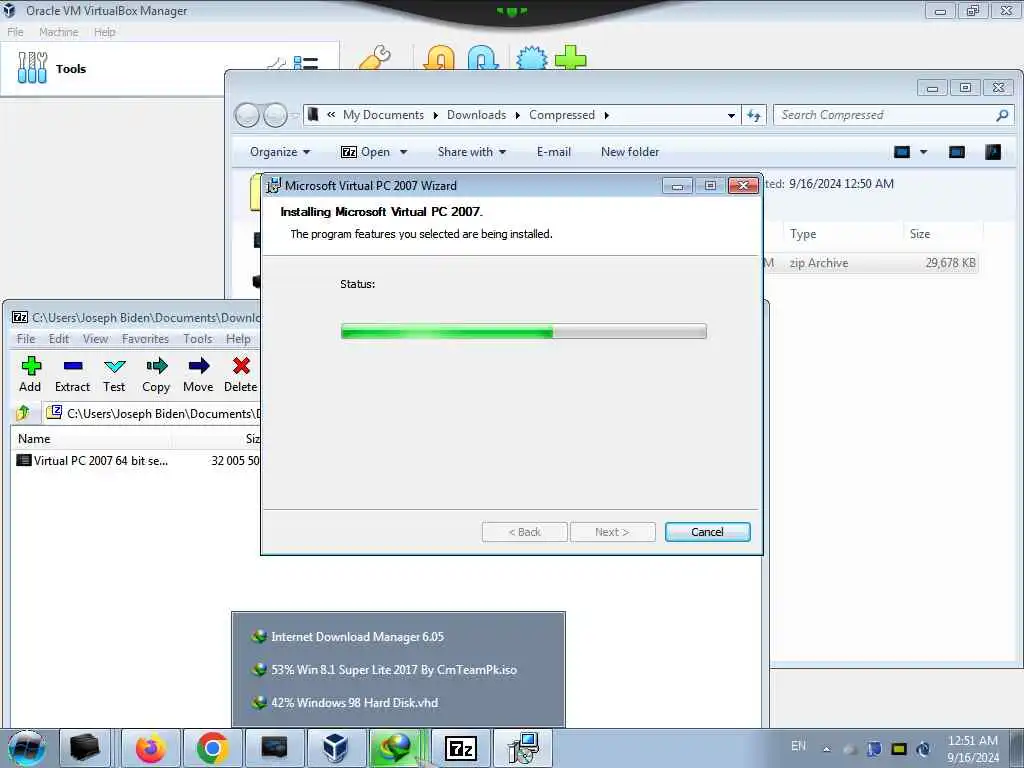The image size is (1024, 768).
Task: Click the blue gear New icon in VirtualBox
Action: coord(532,57)
